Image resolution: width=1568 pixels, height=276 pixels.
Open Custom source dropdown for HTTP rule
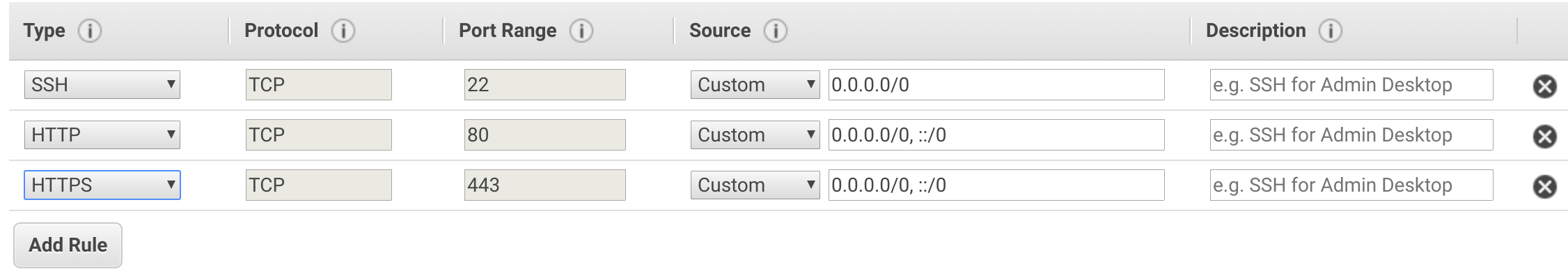tap(755, 135)
